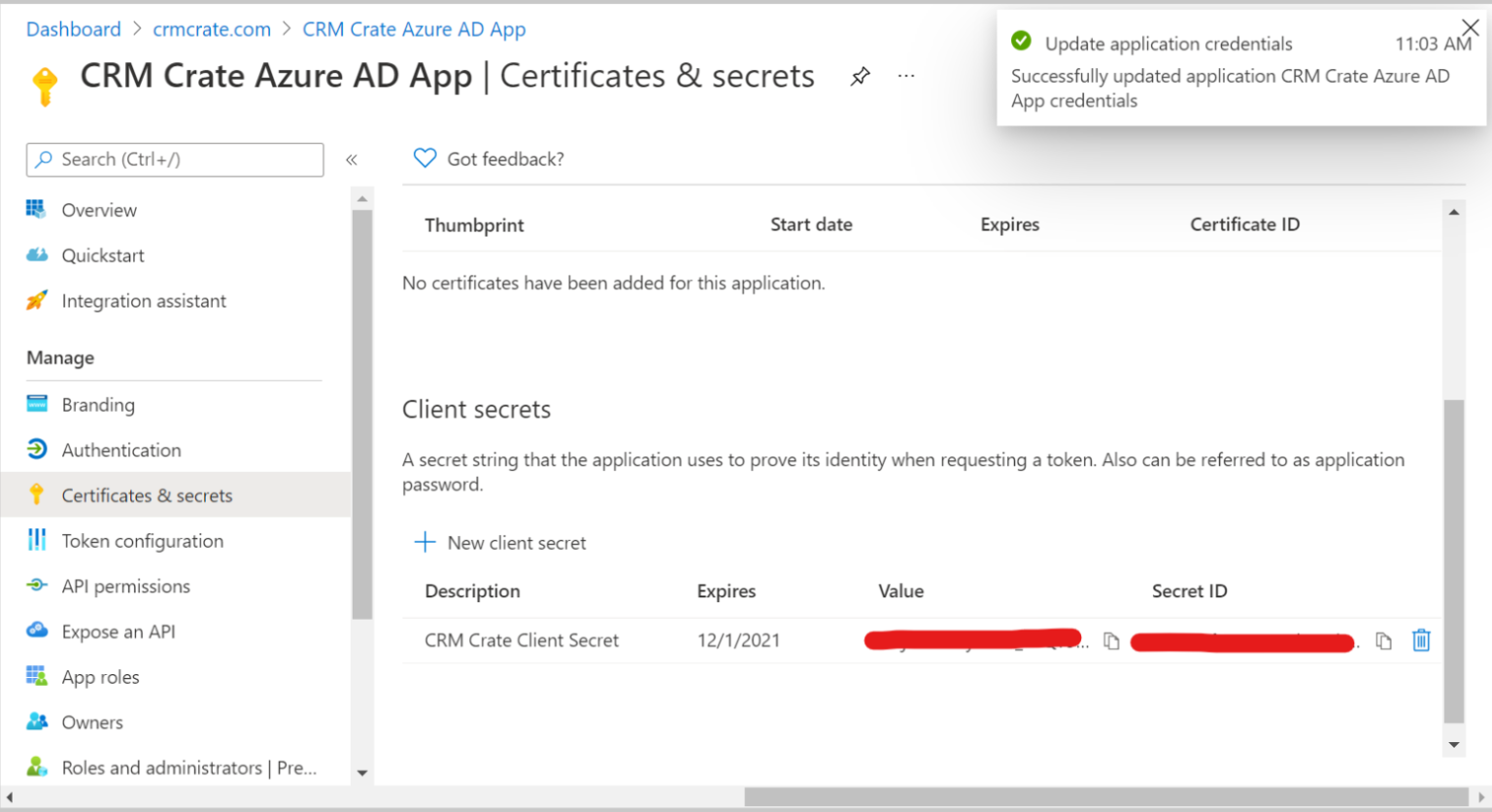Copy the Secret ID to clipboard
Image resolution: width=1492 pixels, height=812 pixels.
[1383, 641]
